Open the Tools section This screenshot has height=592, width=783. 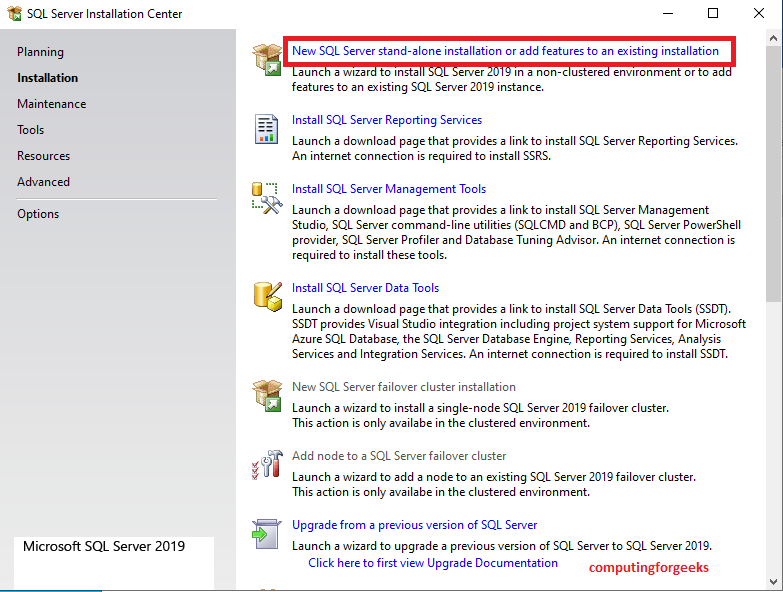(30, 130)
